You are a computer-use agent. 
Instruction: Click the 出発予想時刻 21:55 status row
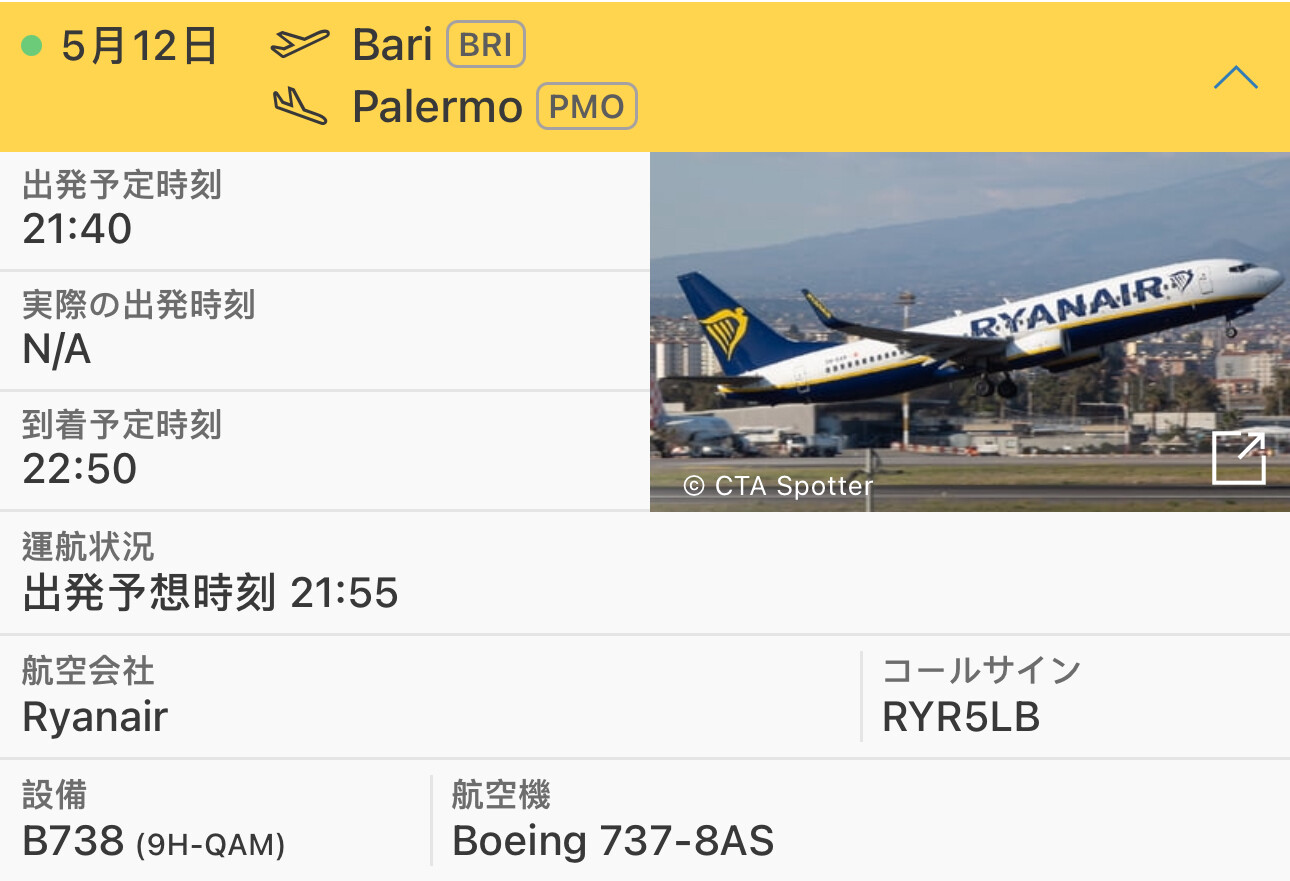pyautogui.click(x=645, y=573)
